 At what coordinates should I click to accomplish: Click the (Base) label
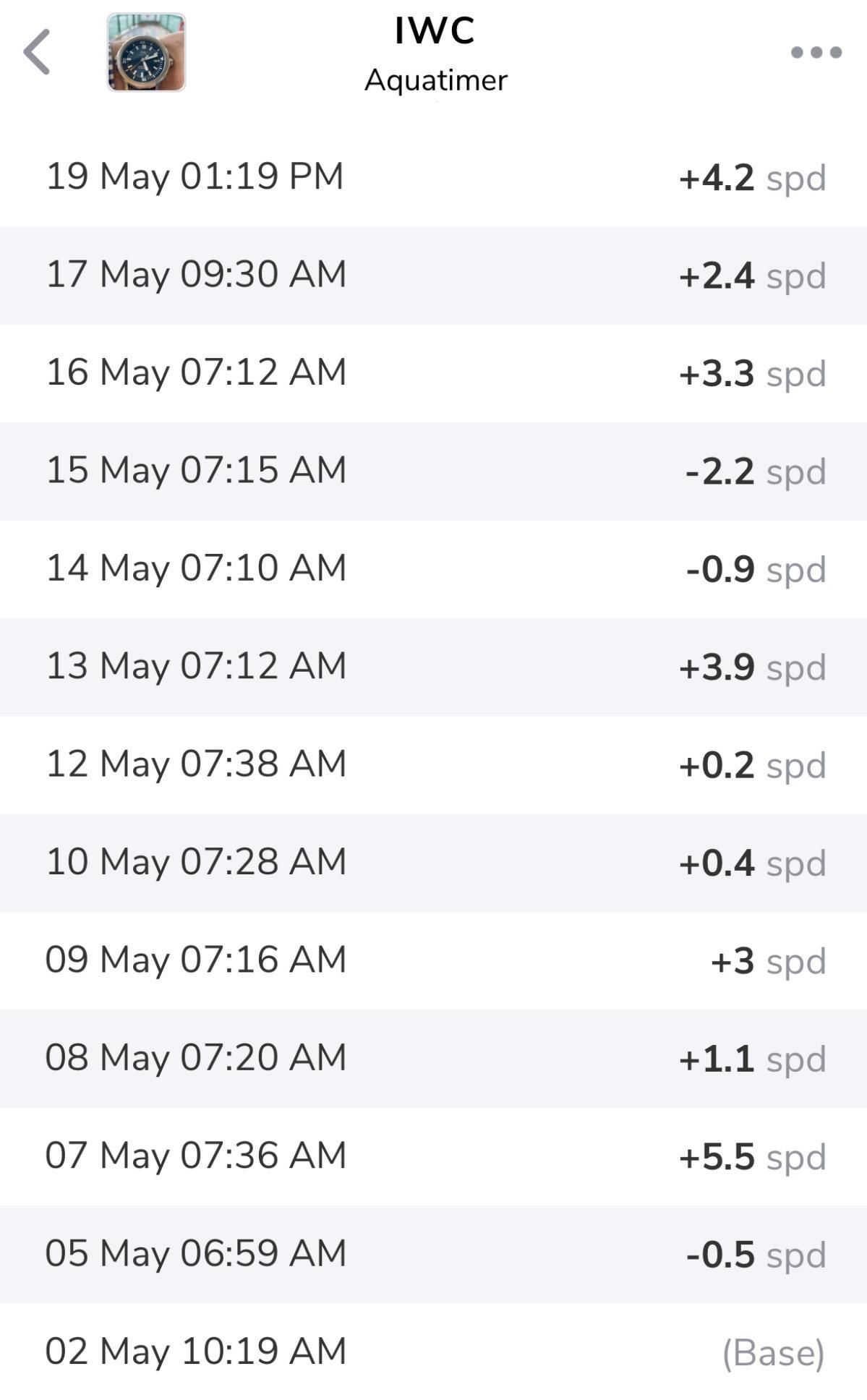[x=773, y=1353]
